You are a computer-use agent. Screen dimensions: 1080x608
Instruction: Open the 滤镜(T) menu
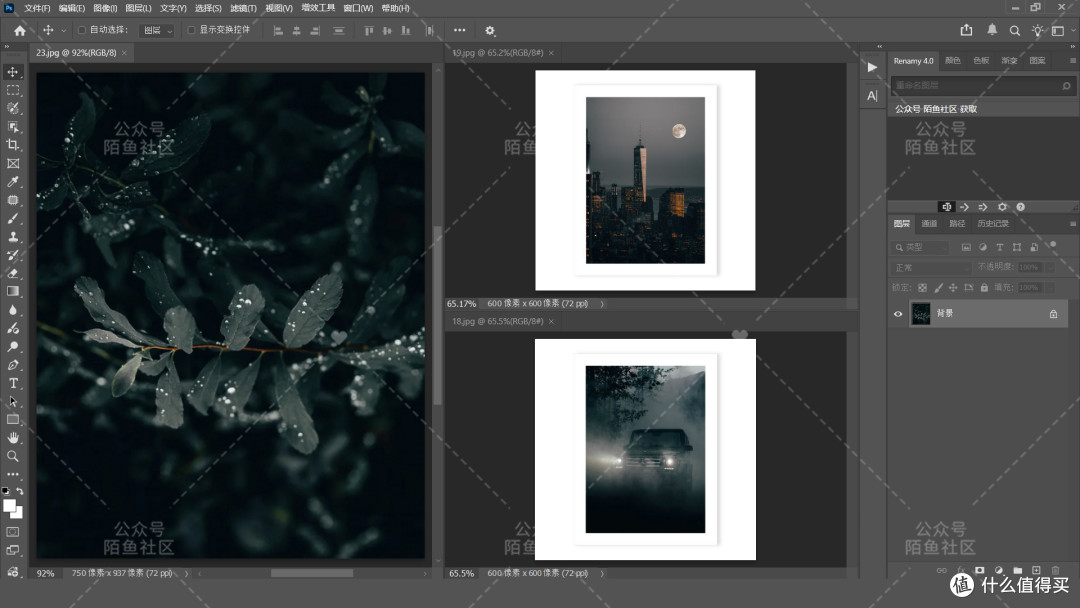tap(243, 8)
